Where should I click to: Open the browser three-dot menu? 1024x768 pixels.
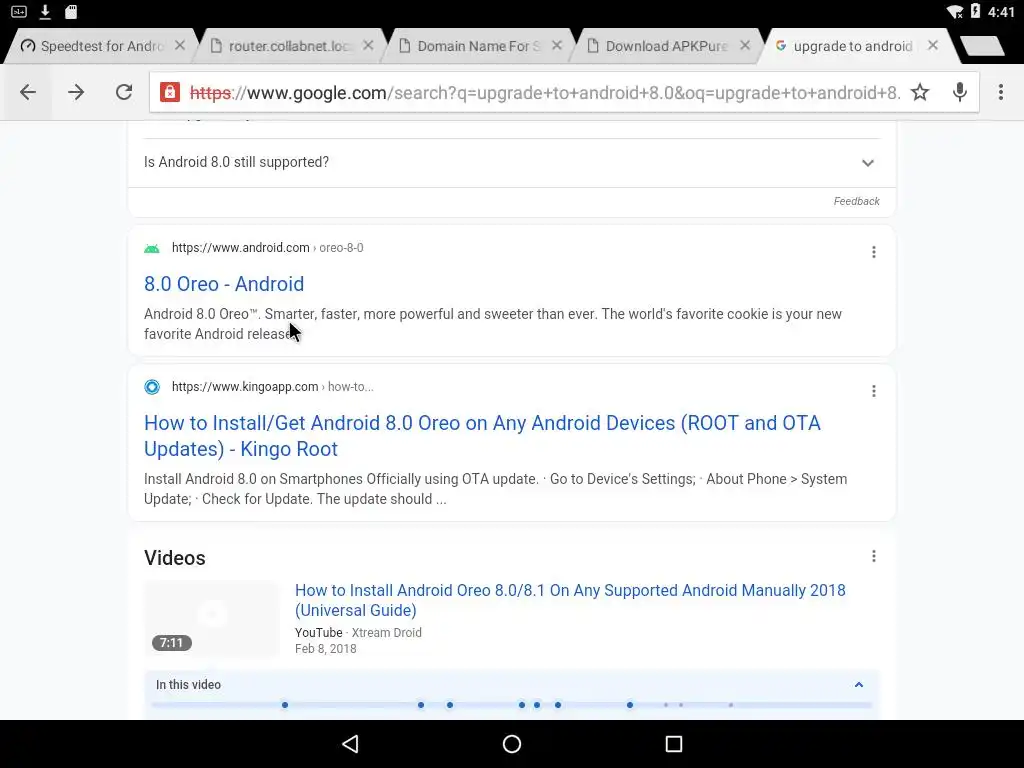click(1000, 92)
